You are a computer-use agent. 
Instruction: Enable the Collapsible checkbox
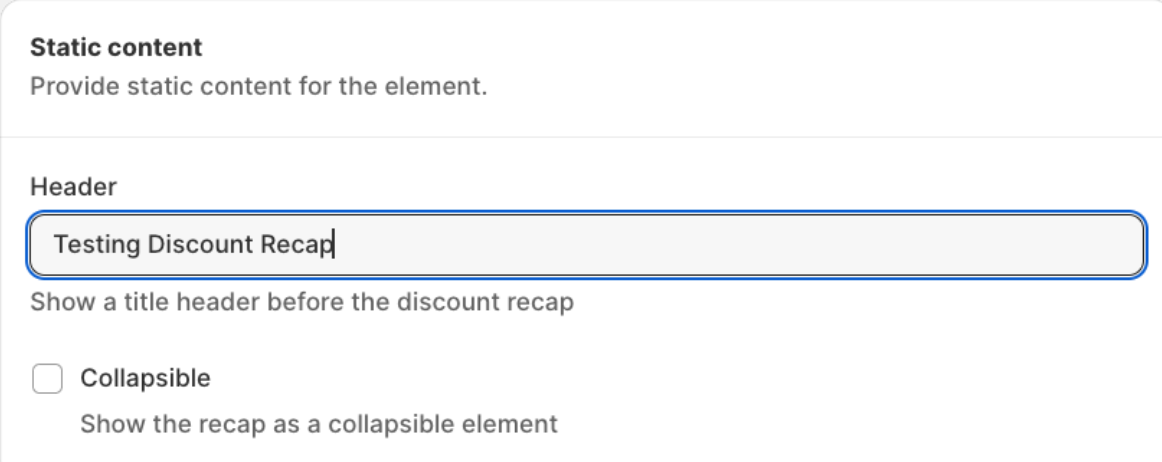(x=47, y=379)
